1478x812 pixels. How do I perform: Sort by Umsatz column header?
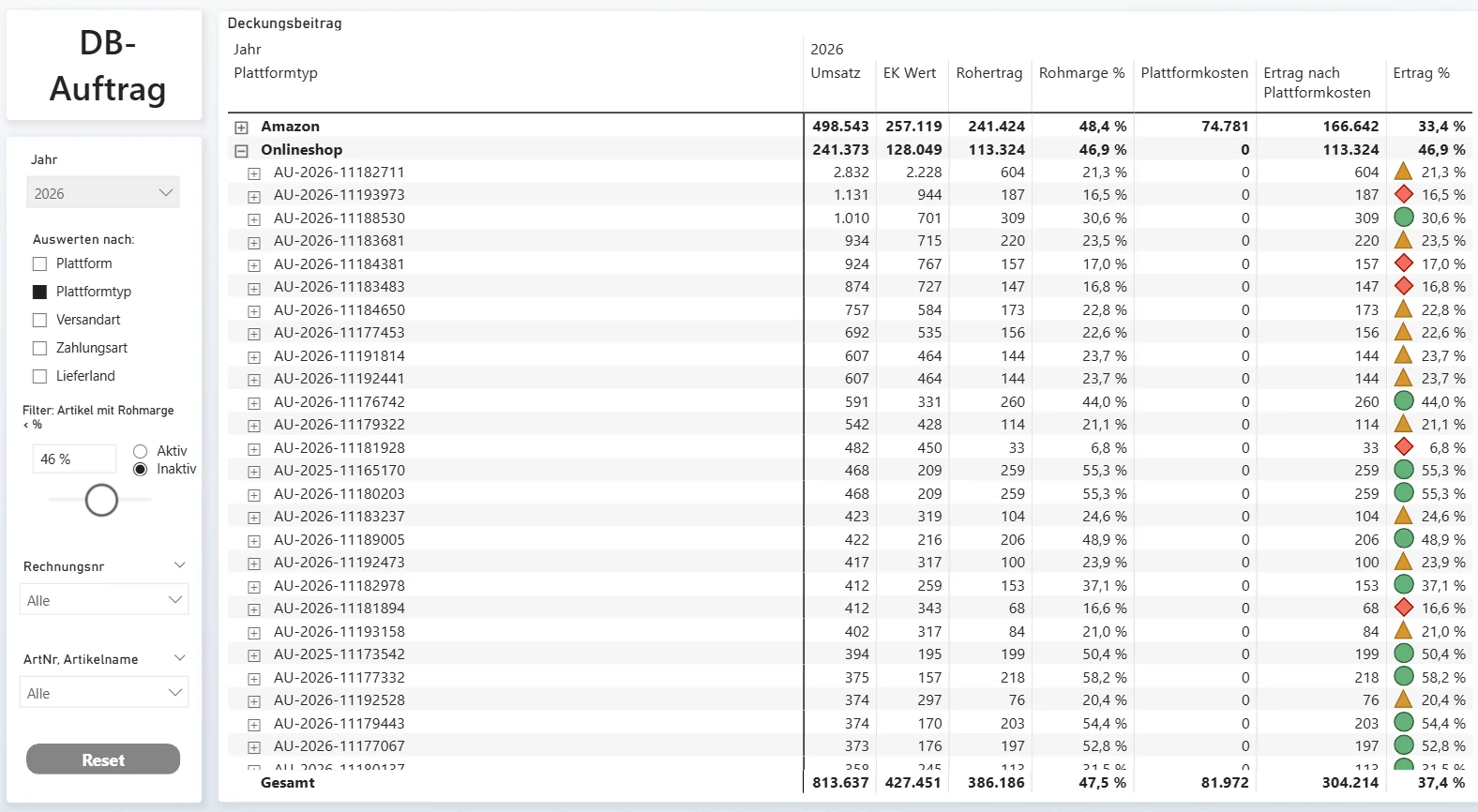pos(835,73)
